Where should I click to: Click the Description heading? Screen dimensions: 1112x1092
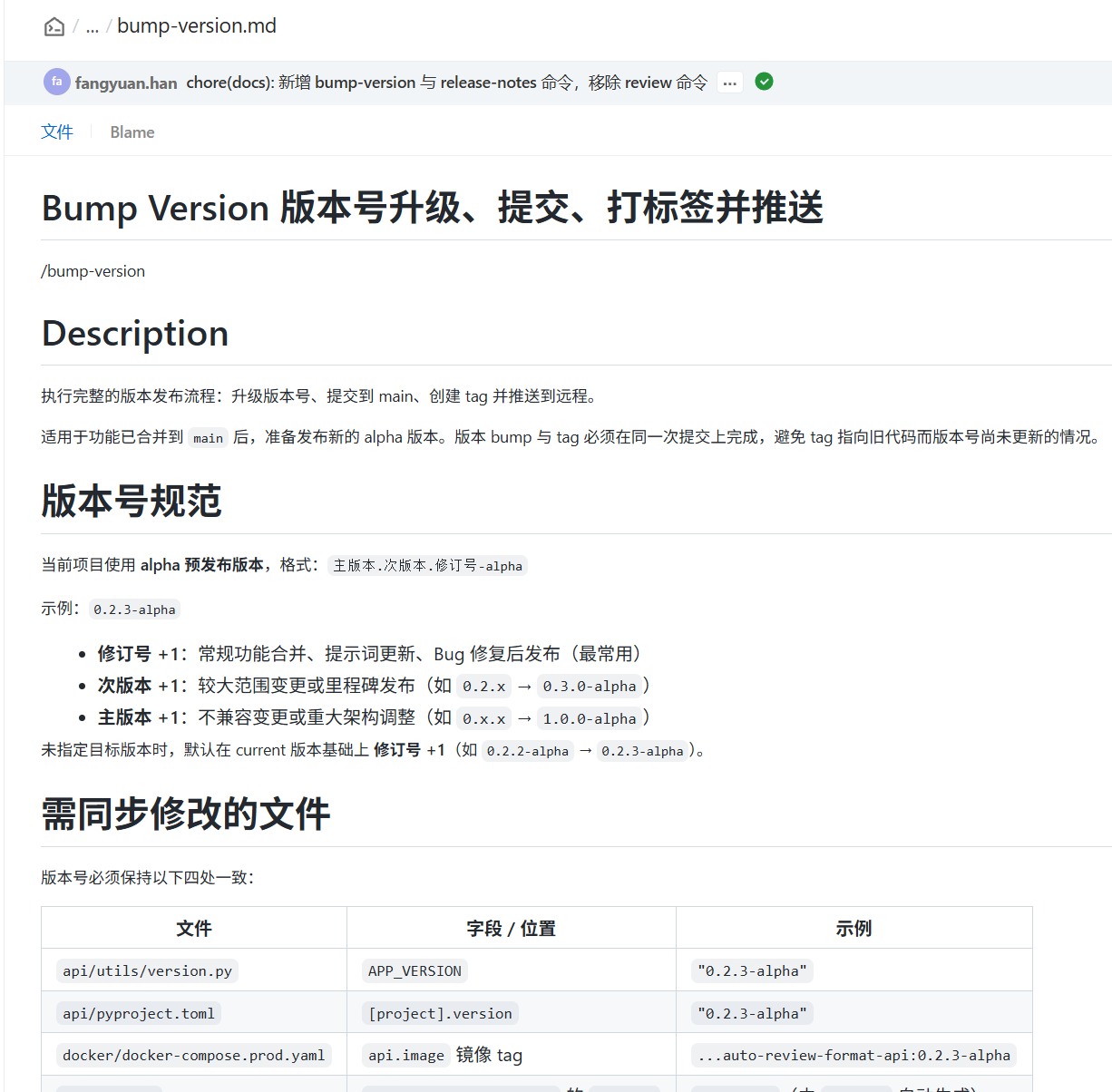[x=135, y=333]
